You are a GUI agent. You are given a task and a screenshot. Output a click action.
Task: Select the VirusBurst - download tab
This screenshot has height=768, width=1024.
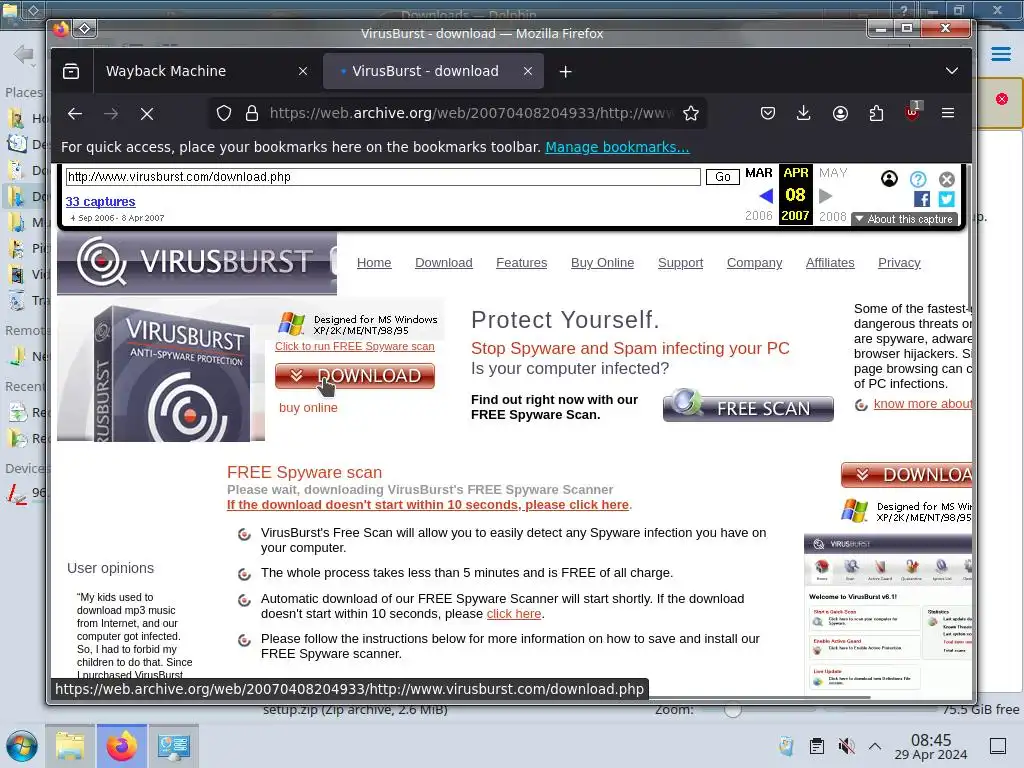pyautogui.click(x=425, y=71)
